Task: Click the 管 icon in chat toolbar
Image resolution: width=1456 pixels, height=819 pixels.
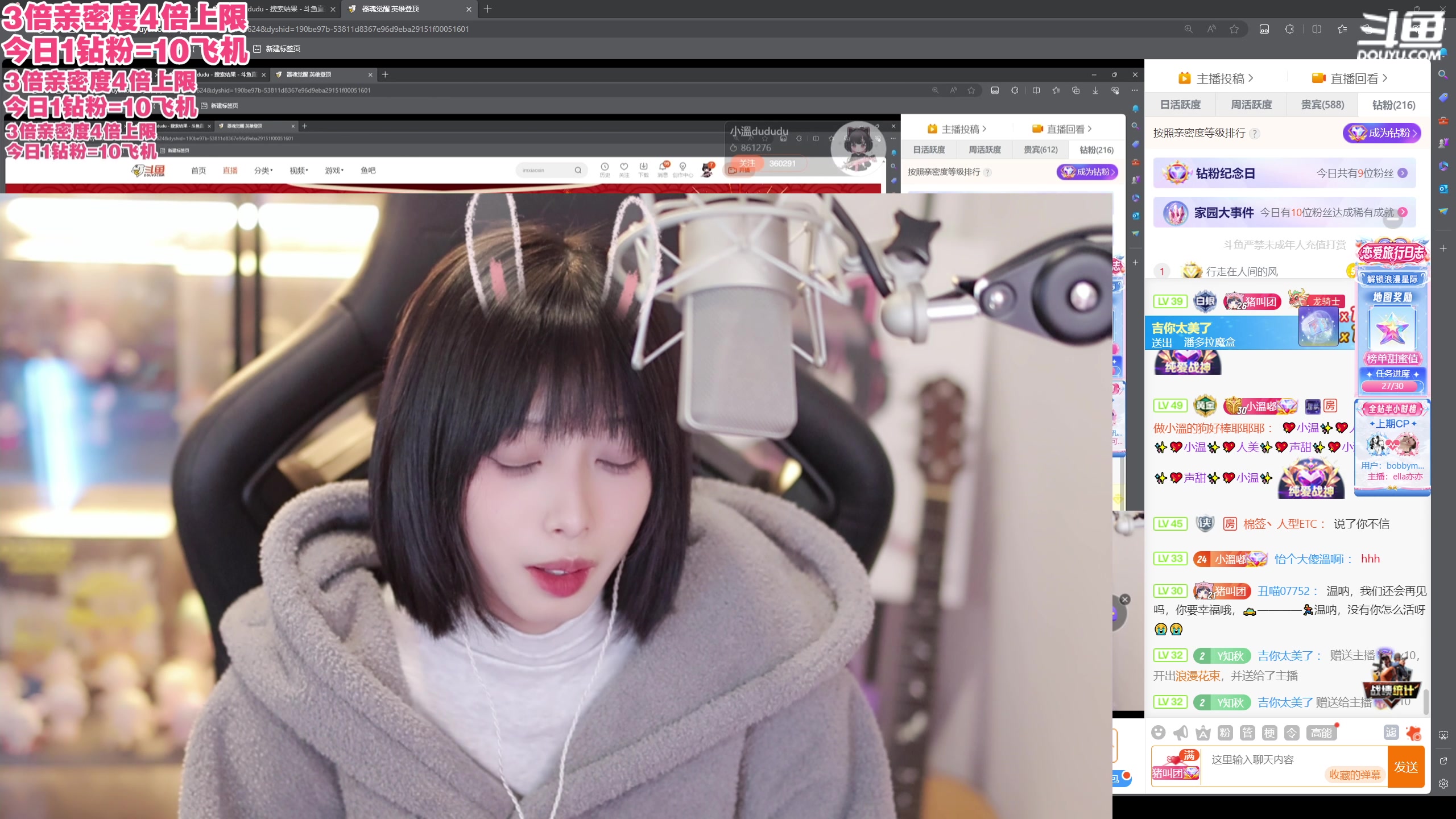Action: pyautogui.click(x=1247, y=733)
